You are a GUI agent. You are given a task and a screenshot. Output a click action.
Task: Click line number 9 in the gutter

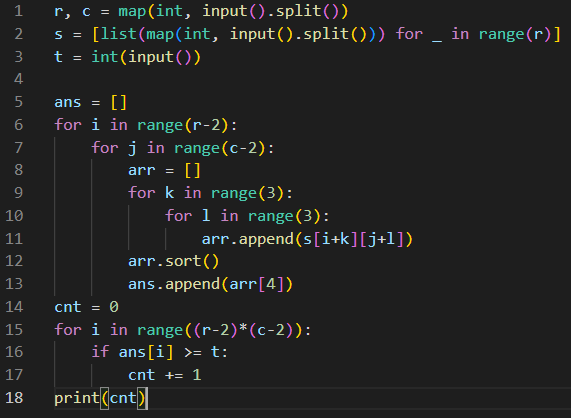[x=19, y=193]
